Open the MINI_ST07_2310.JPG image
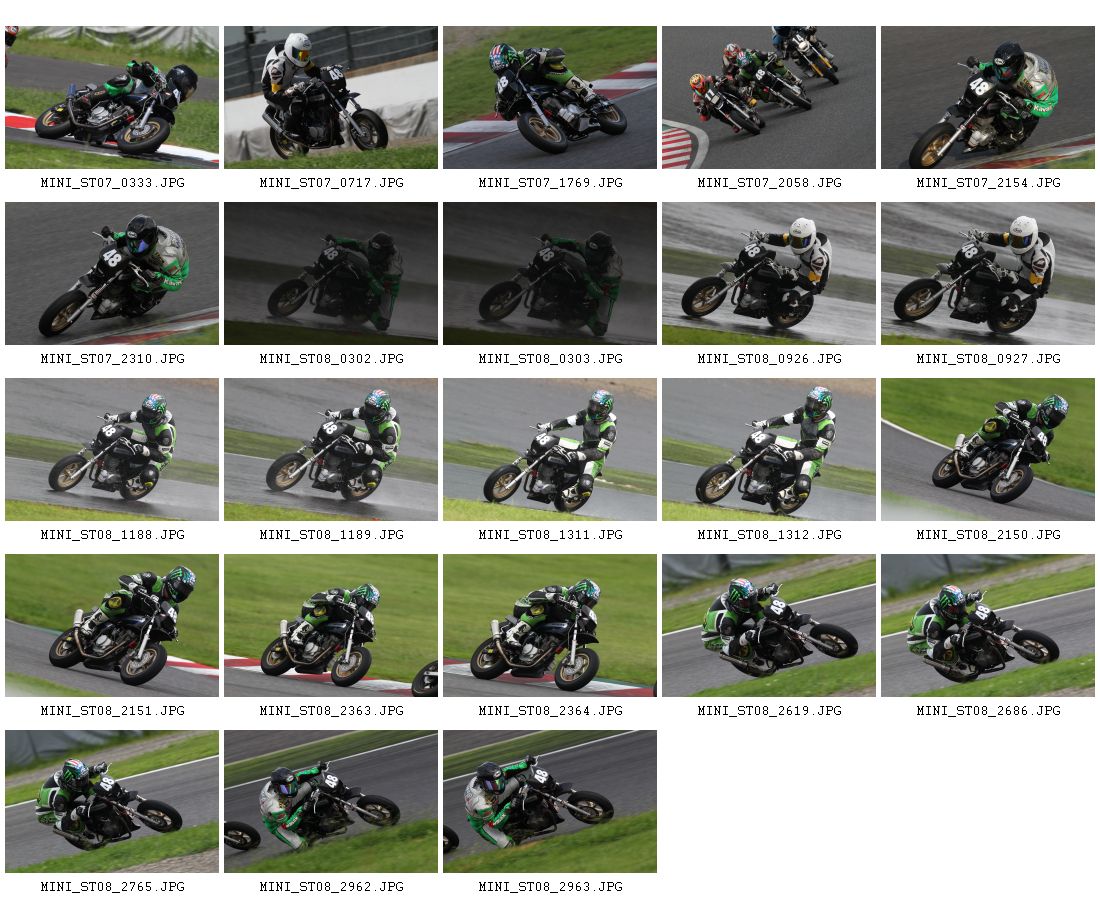This screenshot has width=1100, height=900. [x=112, y=274]
